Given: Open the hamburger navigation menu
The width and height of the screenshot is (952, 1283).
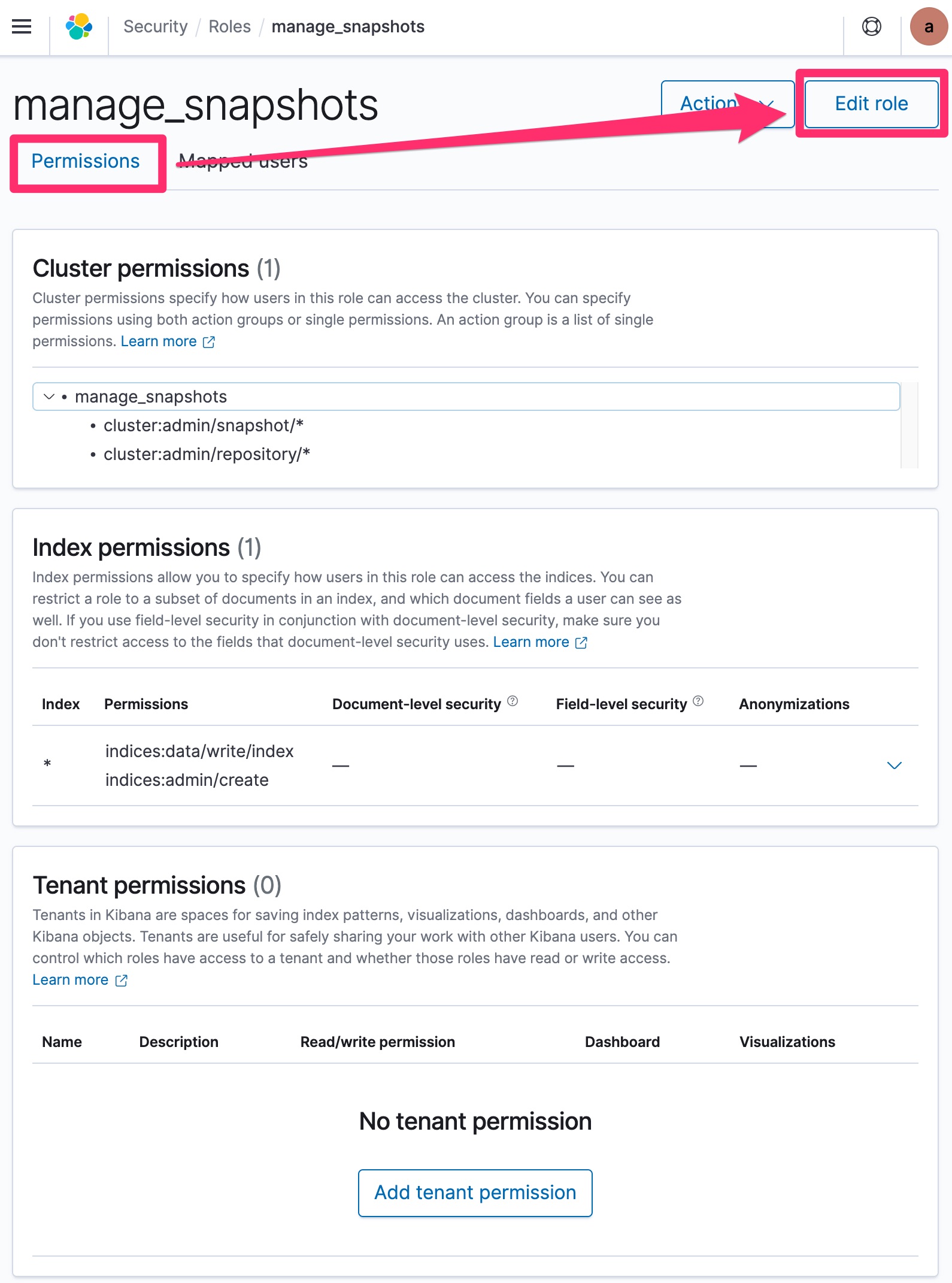Looking at the screenshot, I should (x=22, y=26).
